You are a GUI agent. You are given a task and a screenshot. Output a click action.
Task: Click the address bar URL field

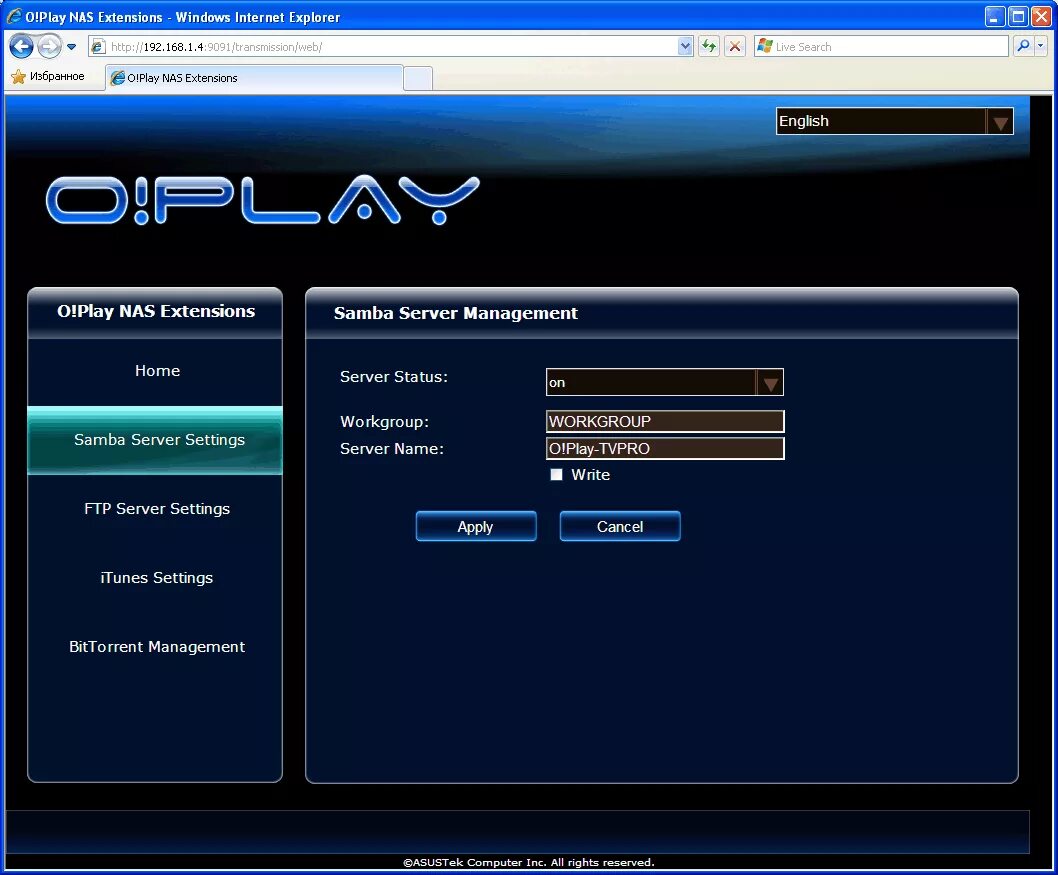coord(392,47)
